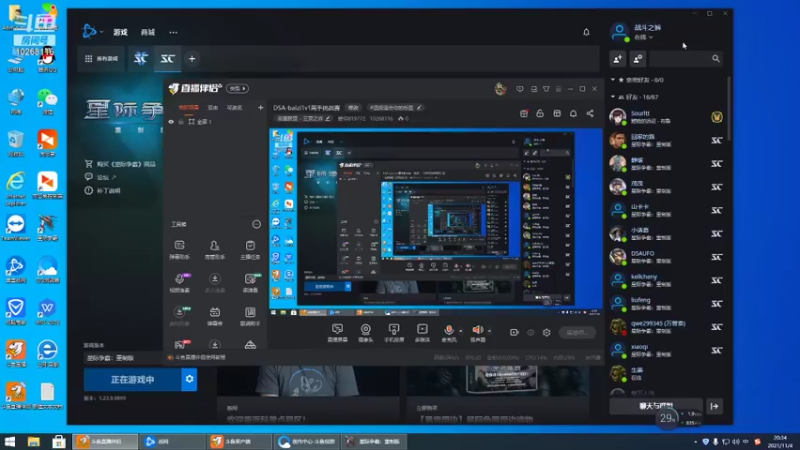Select the second scene tab in streaming app
The image size is (800, 450).
pos(213,108)
